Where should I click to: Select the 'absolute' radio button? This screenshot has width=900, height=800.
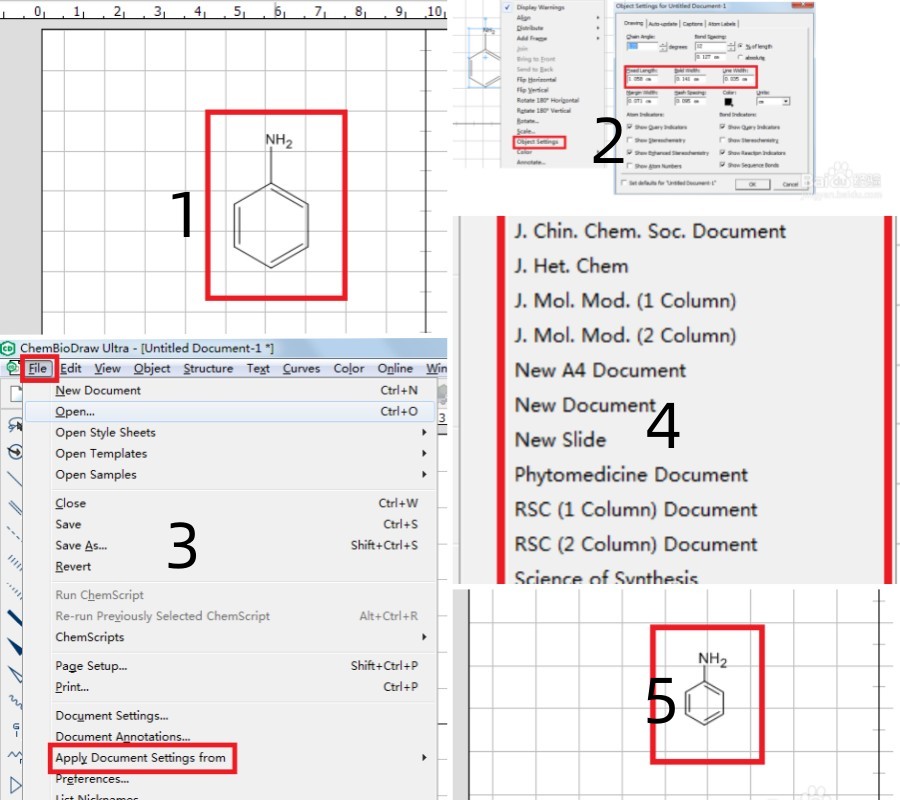[740, 57]
